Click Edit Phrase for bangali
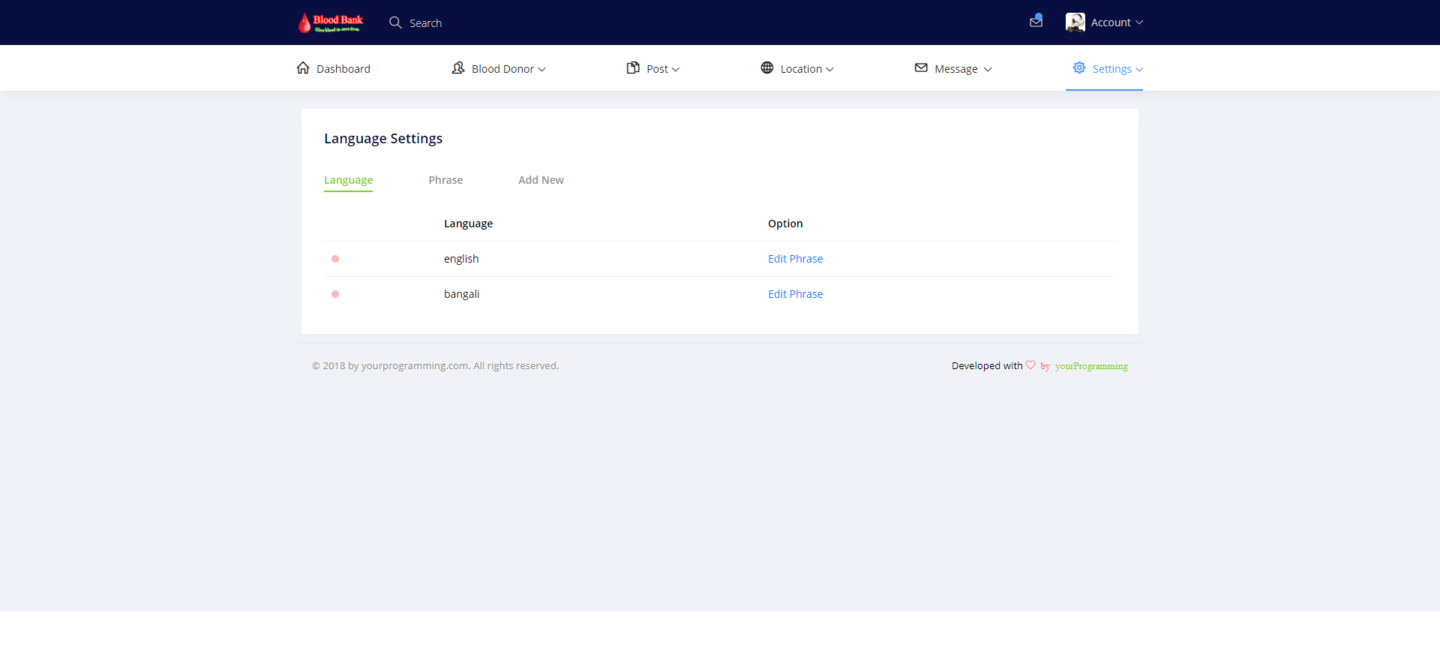This screenshot has width=1440, height=667. (795, 294)
